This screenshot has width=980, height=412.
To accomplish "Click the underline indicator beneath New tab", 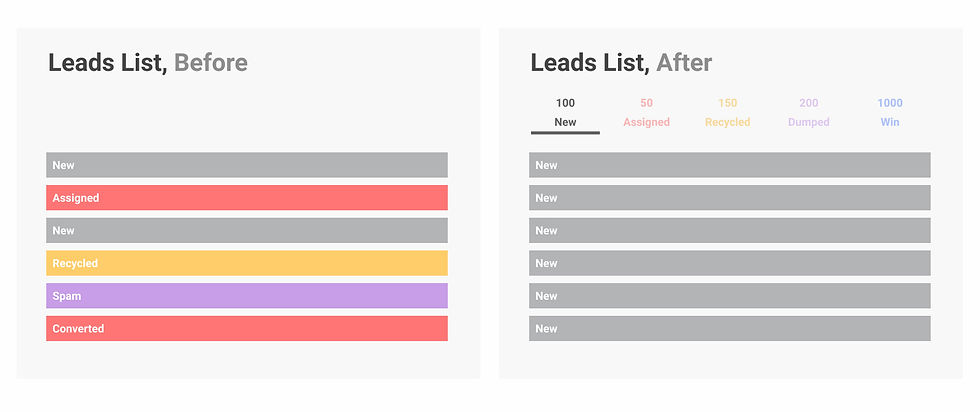I will click(565, 133).
